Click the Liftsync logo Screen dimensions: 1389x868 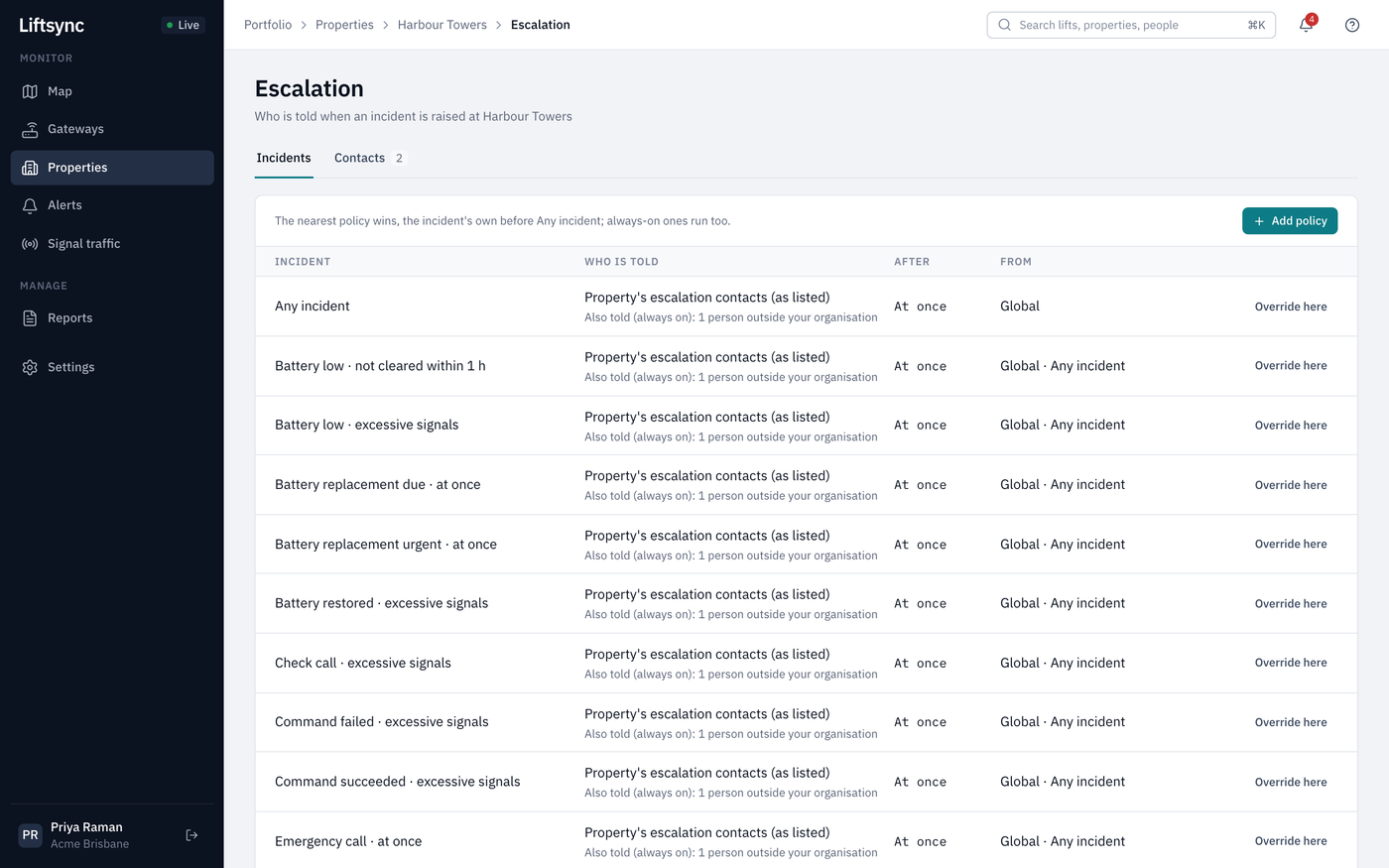pos(52,25)
